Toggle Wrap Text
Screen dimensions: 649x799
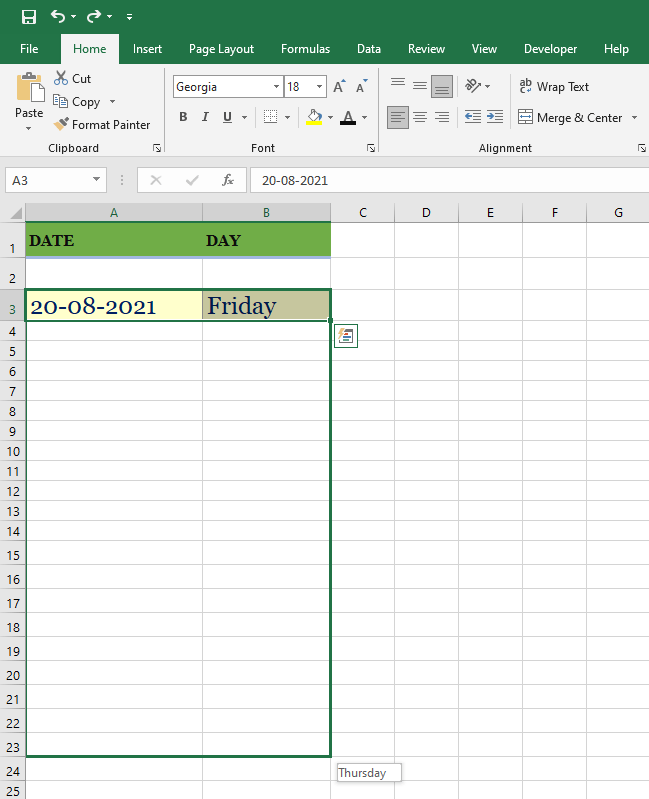coord(554,87)
